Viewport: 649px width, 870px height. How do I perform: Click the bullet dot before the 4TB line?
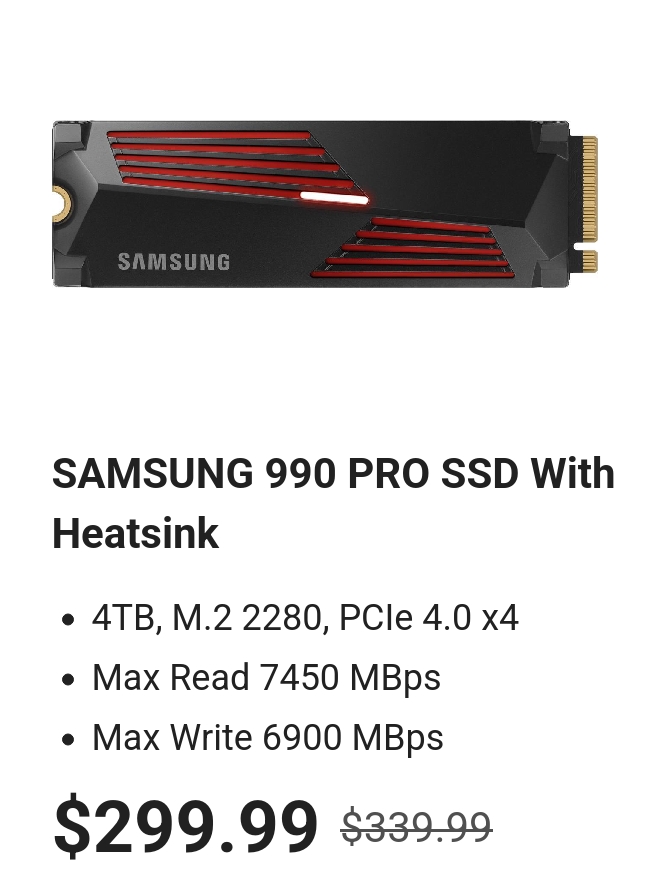(68, 619)
